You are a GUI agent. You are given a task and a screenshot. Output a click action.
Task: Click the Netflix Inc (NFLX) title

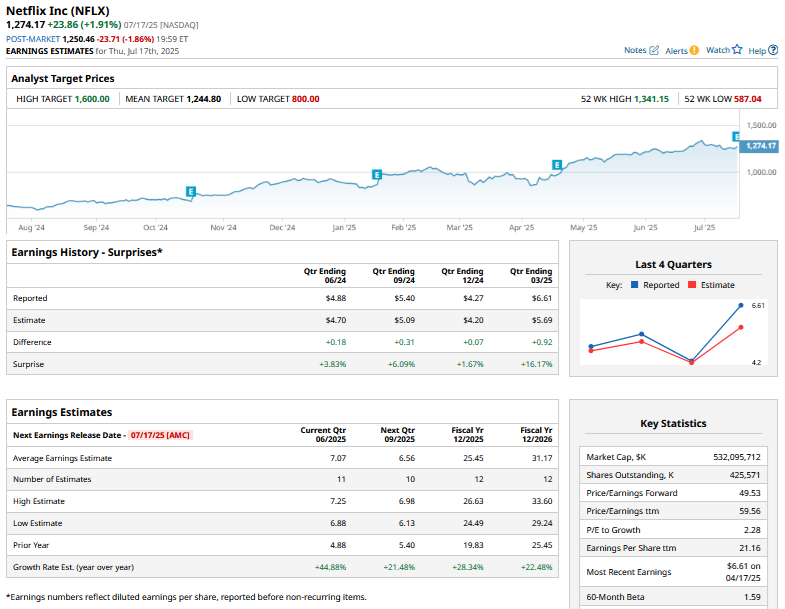tap(58, 11)
